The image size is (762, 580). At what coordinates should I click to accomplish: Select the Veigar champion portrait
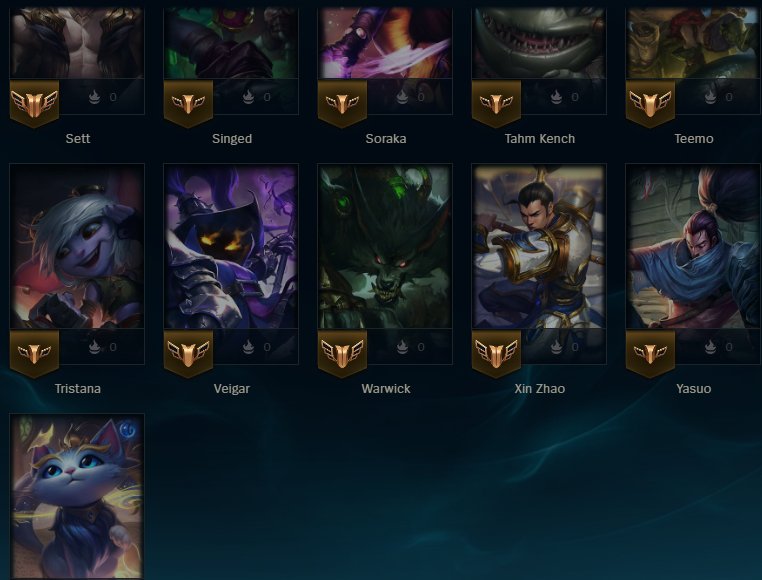pyautogui.click(x=231, y=246)
